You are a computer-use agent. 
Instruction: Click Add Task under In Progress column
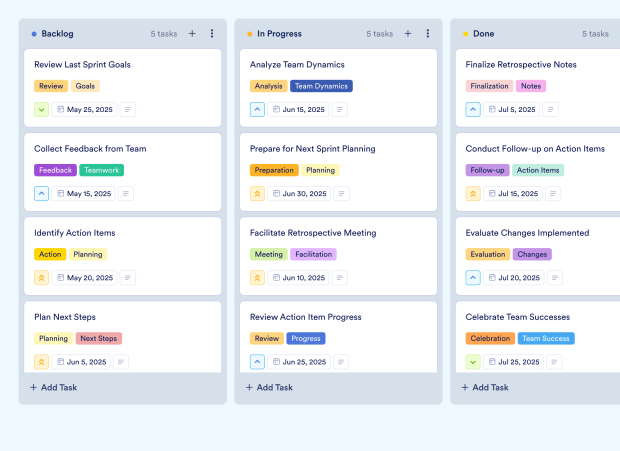click(x=271, y=387)
